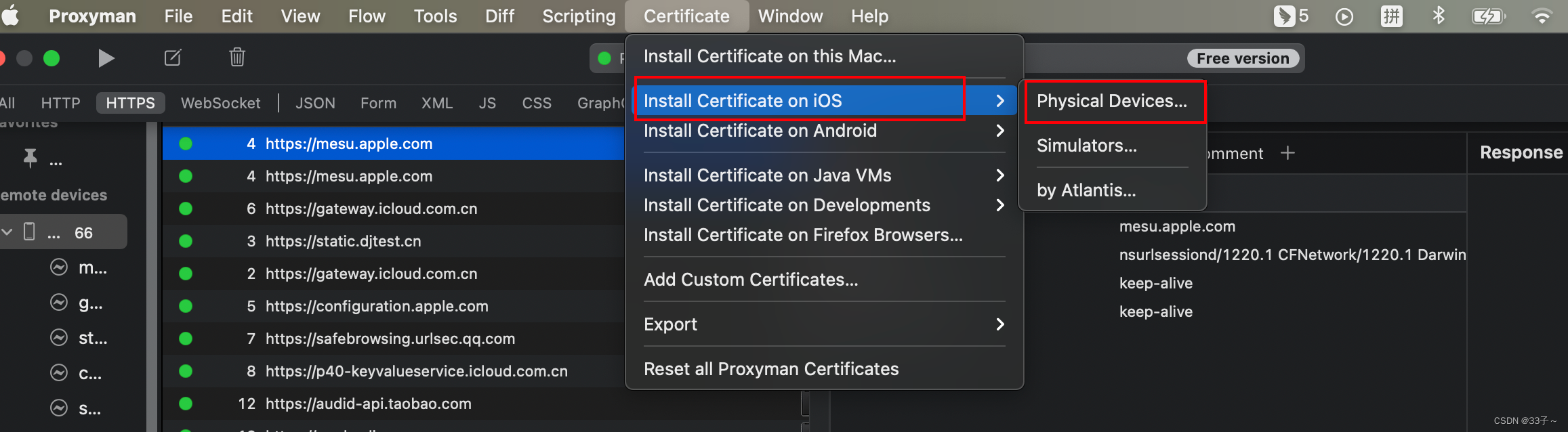Select the 'g...' remote device domain
The image size is (1568, 432).
coord(90,303)
